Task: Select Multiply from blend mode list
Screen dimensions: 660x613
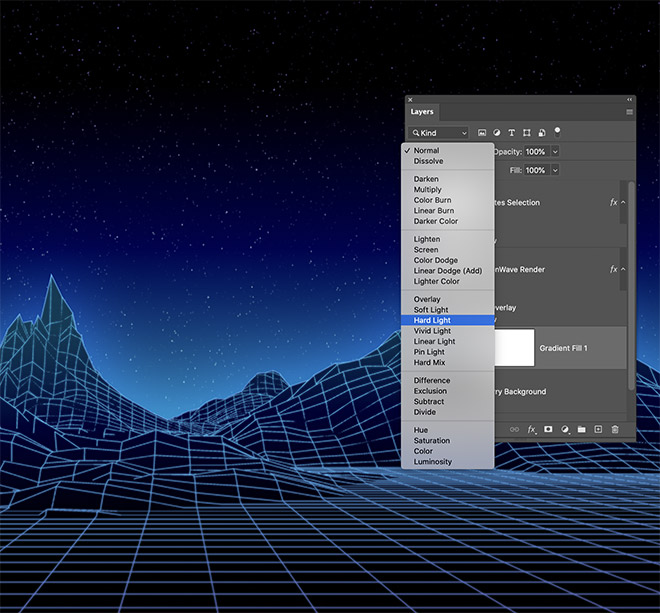Action: 428,189
